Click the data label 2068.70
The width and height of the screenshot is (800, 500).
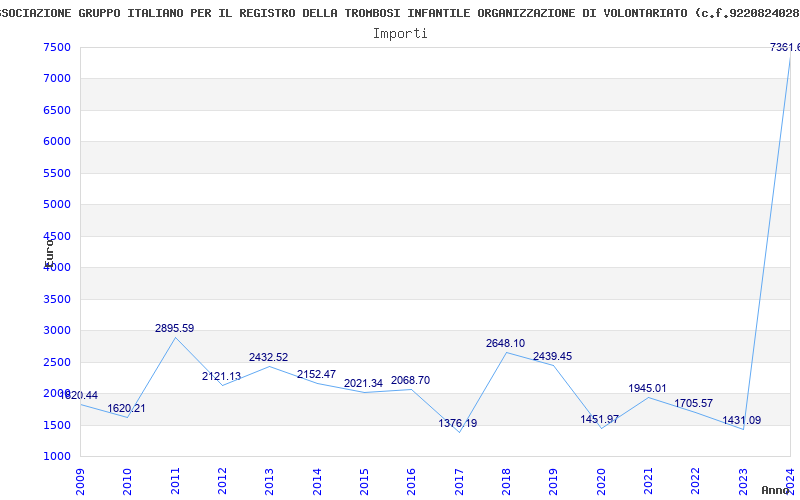[x=410, y=381]
